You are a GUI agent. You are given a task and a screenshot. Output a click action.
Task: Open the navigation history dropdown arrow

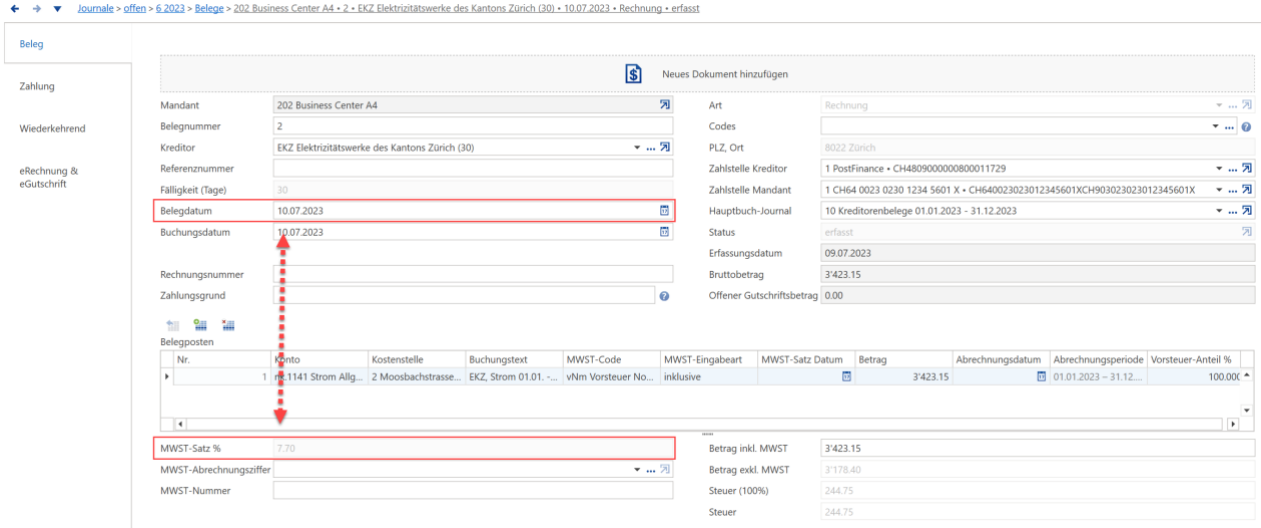[56, 8]
